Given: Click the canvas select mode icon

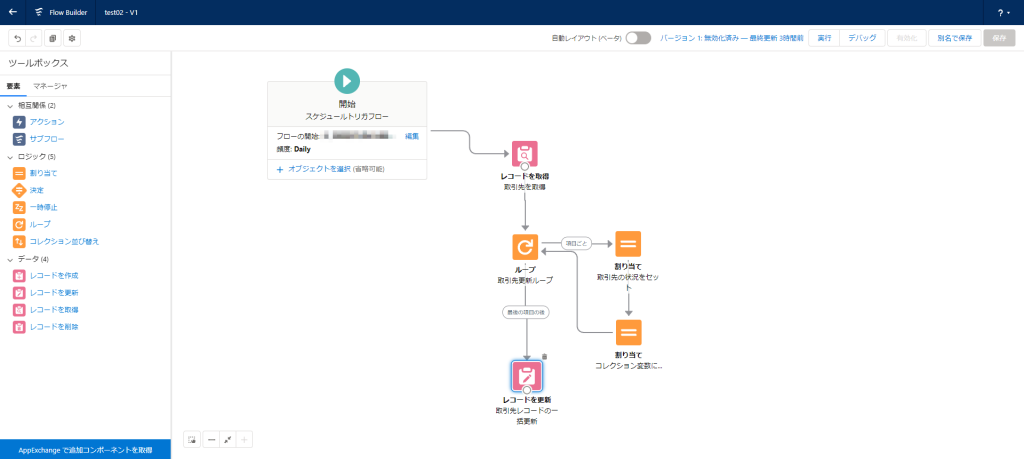Looking at the screenshot, I should tap(192, 440).
